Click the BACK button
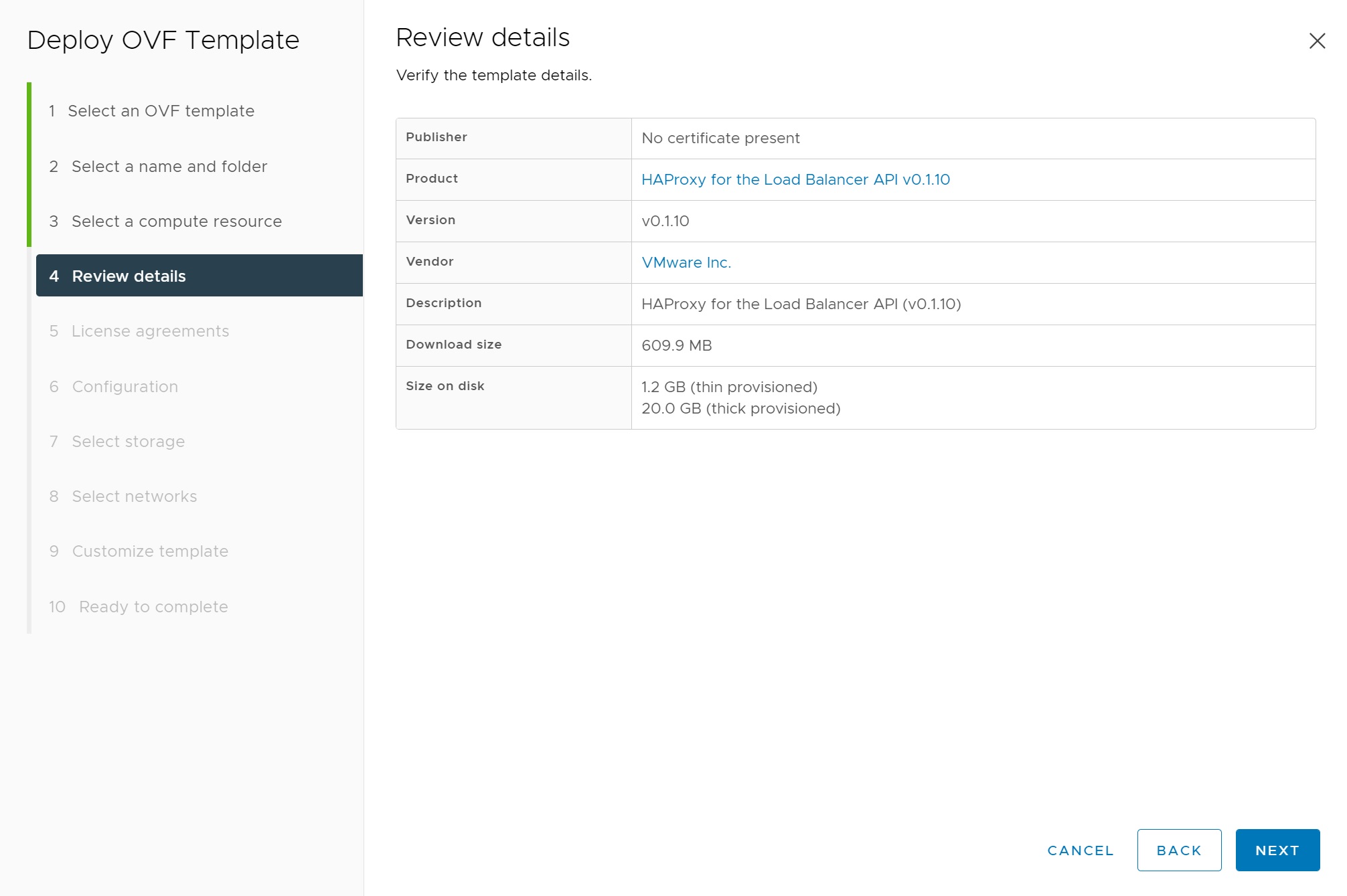Viewport: 1347px width, 896px height. pyautogui.click(x=1178, y=850)
